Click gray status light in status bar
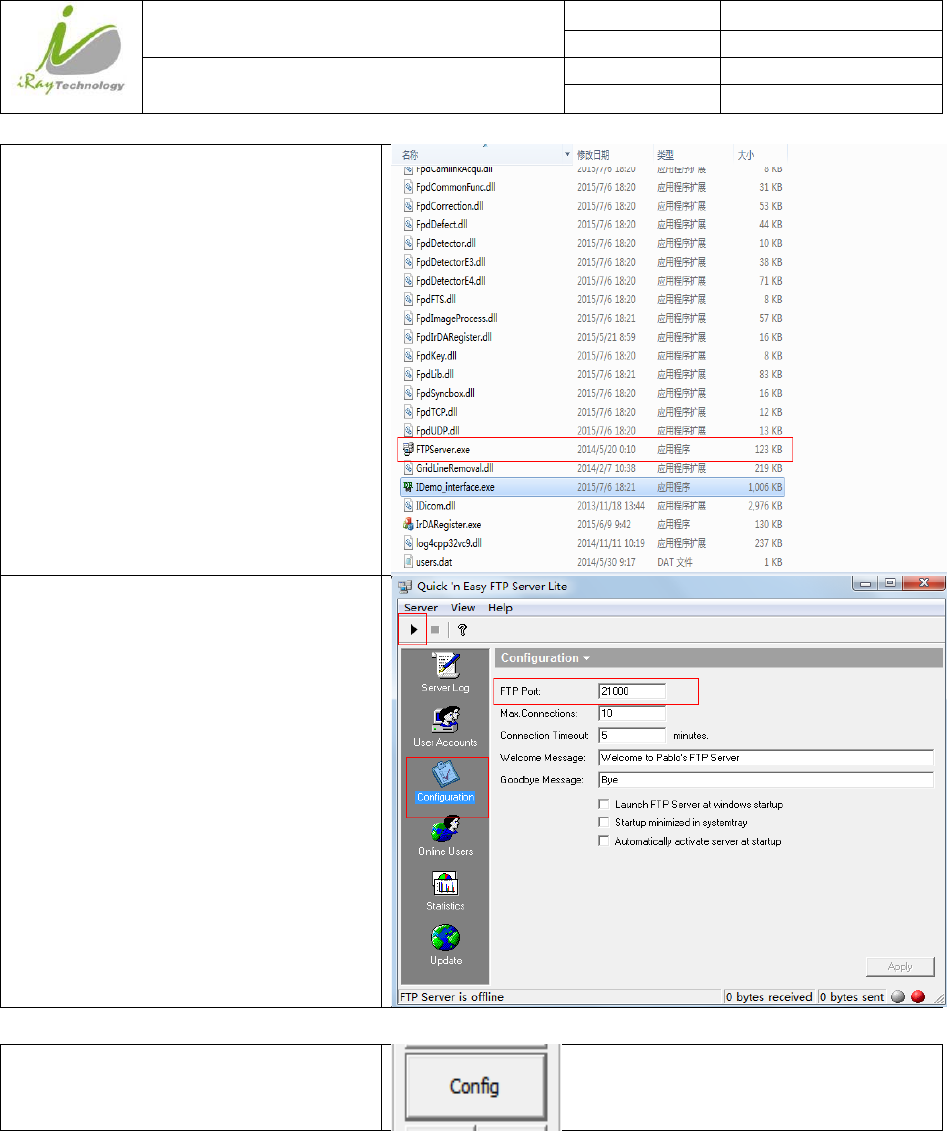 coord(898,997)
